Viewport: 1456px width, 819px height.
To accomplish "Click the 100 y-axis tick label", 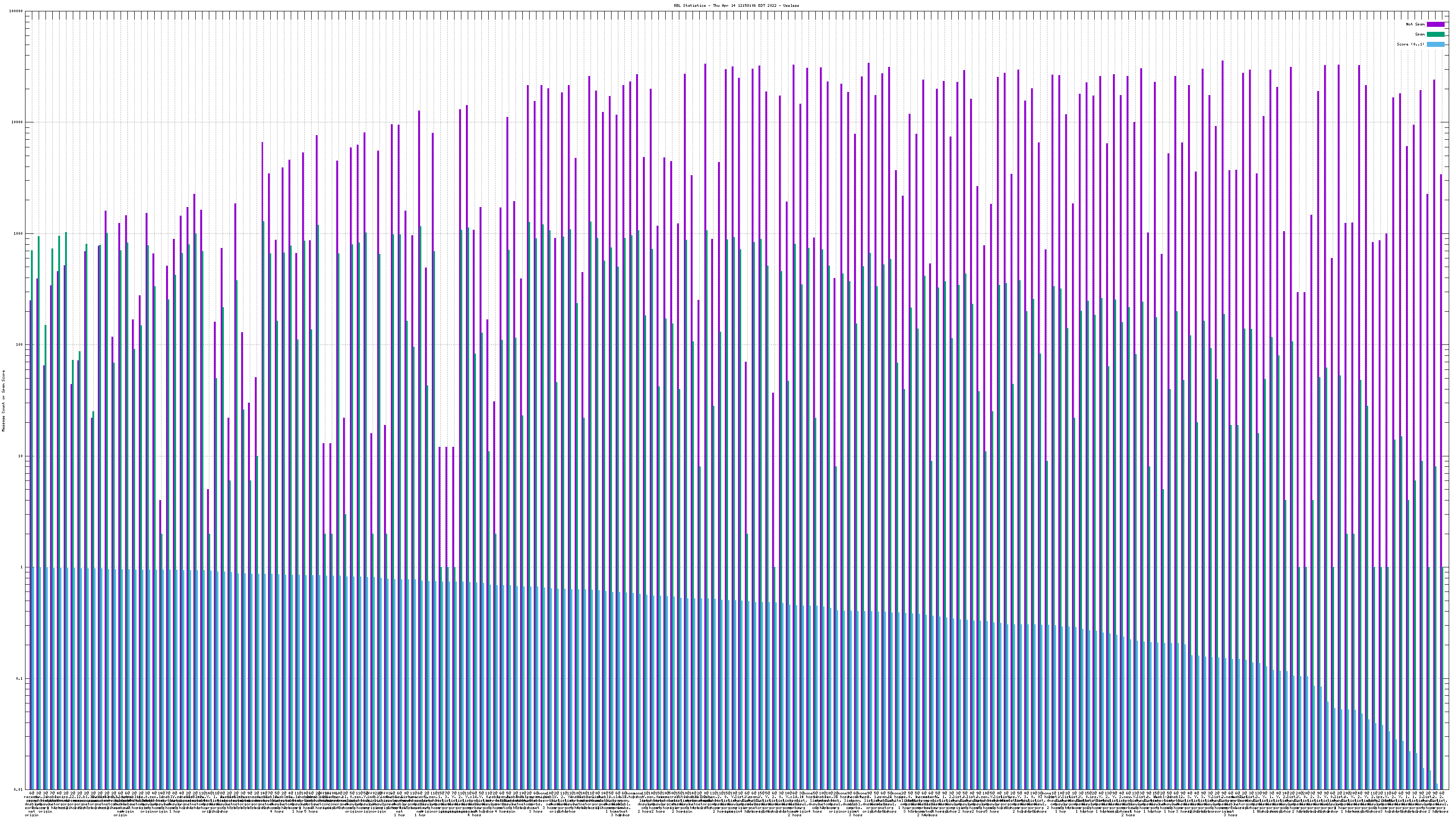I will [x=20, y=345].
